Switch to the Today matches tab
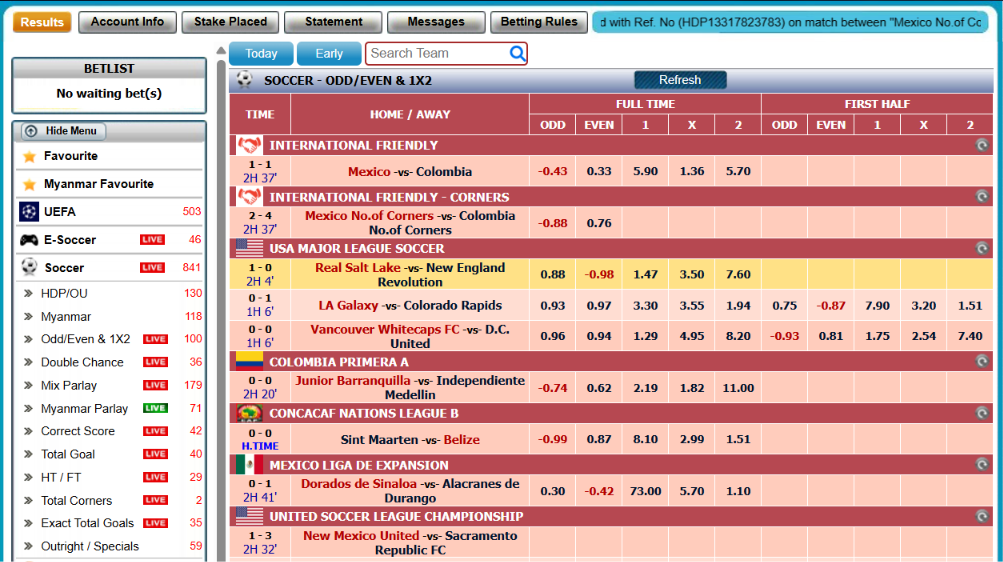 tap(261, 54)
